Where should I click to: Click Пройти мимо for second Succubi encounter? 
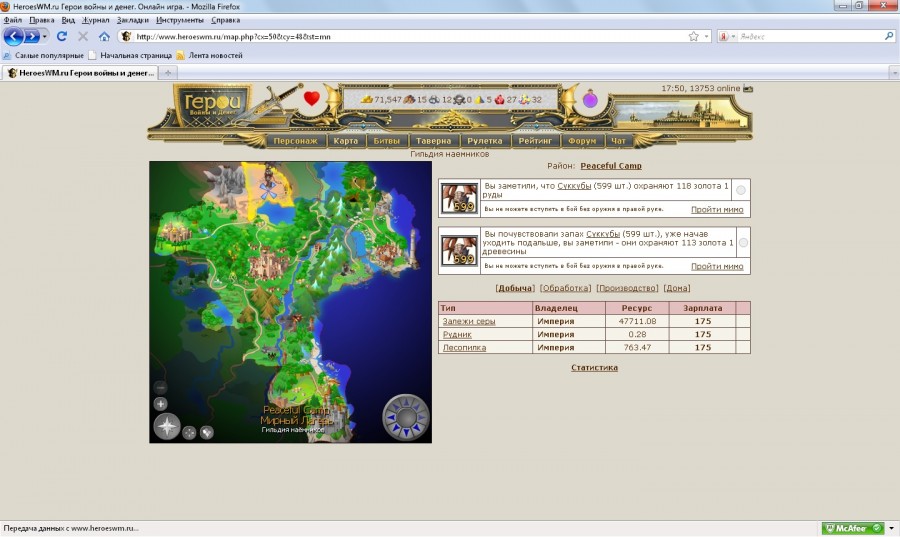pos(717,266)
